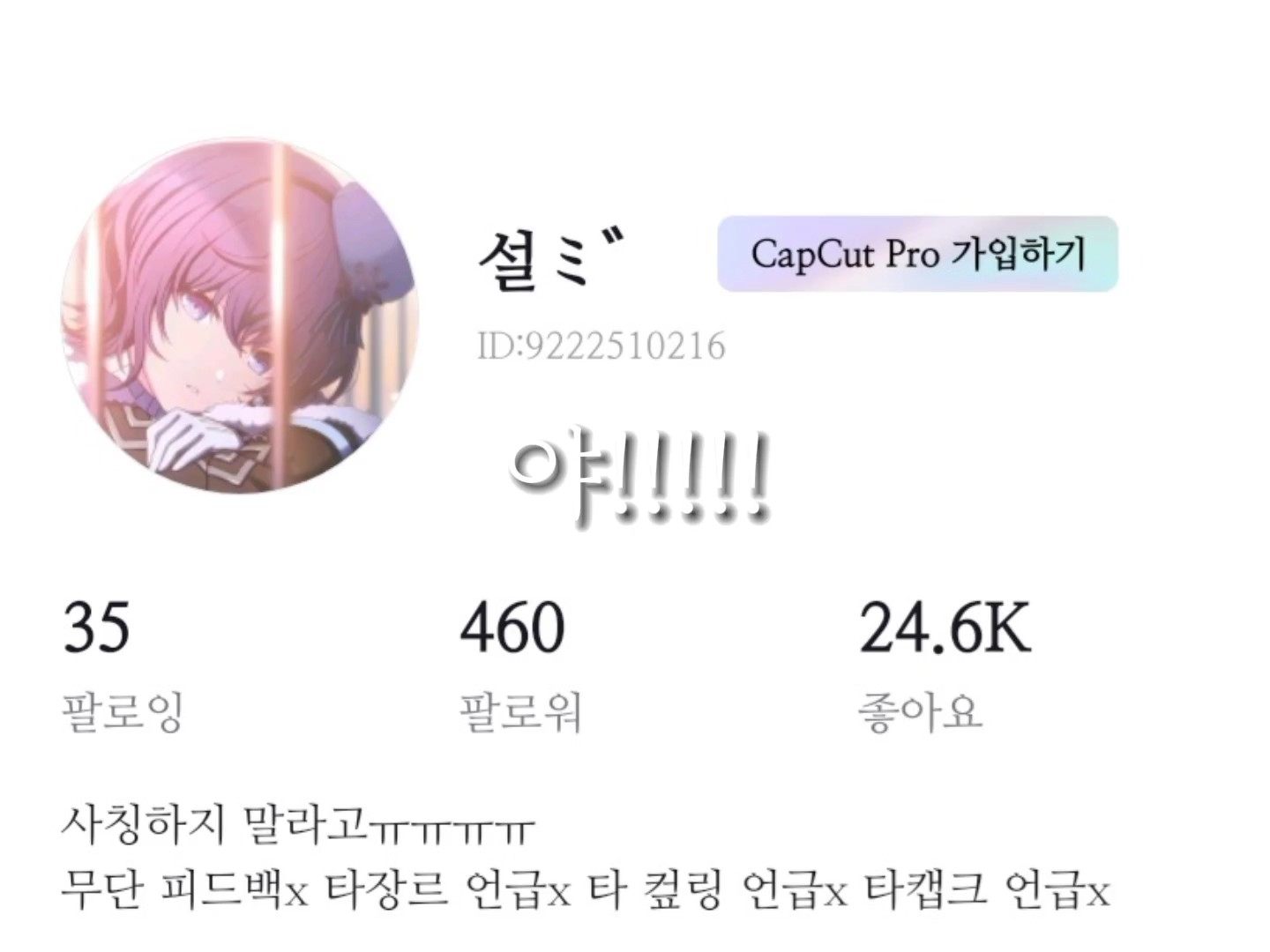Tap the 팔로워 label
Image resolution: width=1270 pixels, height=952 pixels.
coord(520,711)
